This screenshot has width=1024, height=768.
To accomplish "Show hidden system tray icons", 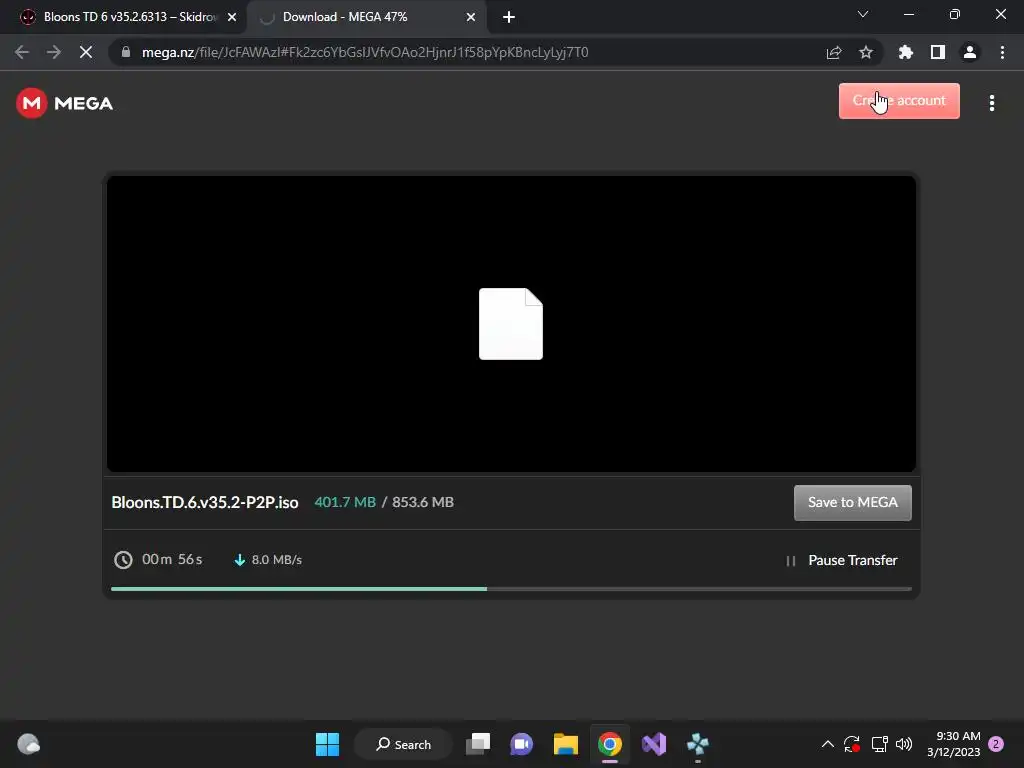I will pyautogui.click(x=827, y=744).
